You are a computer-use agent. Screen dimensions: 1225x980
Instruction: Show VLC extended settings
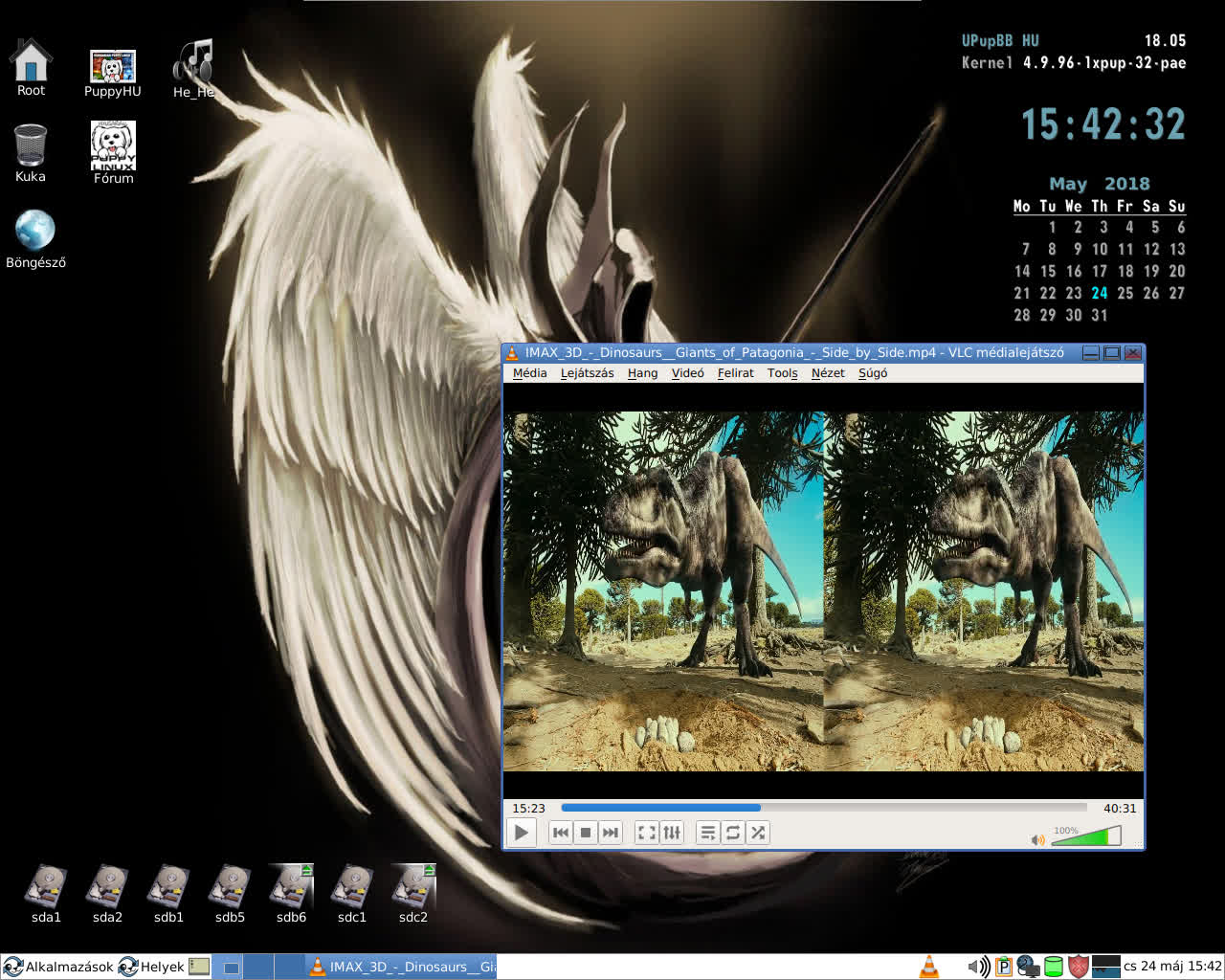672,833
